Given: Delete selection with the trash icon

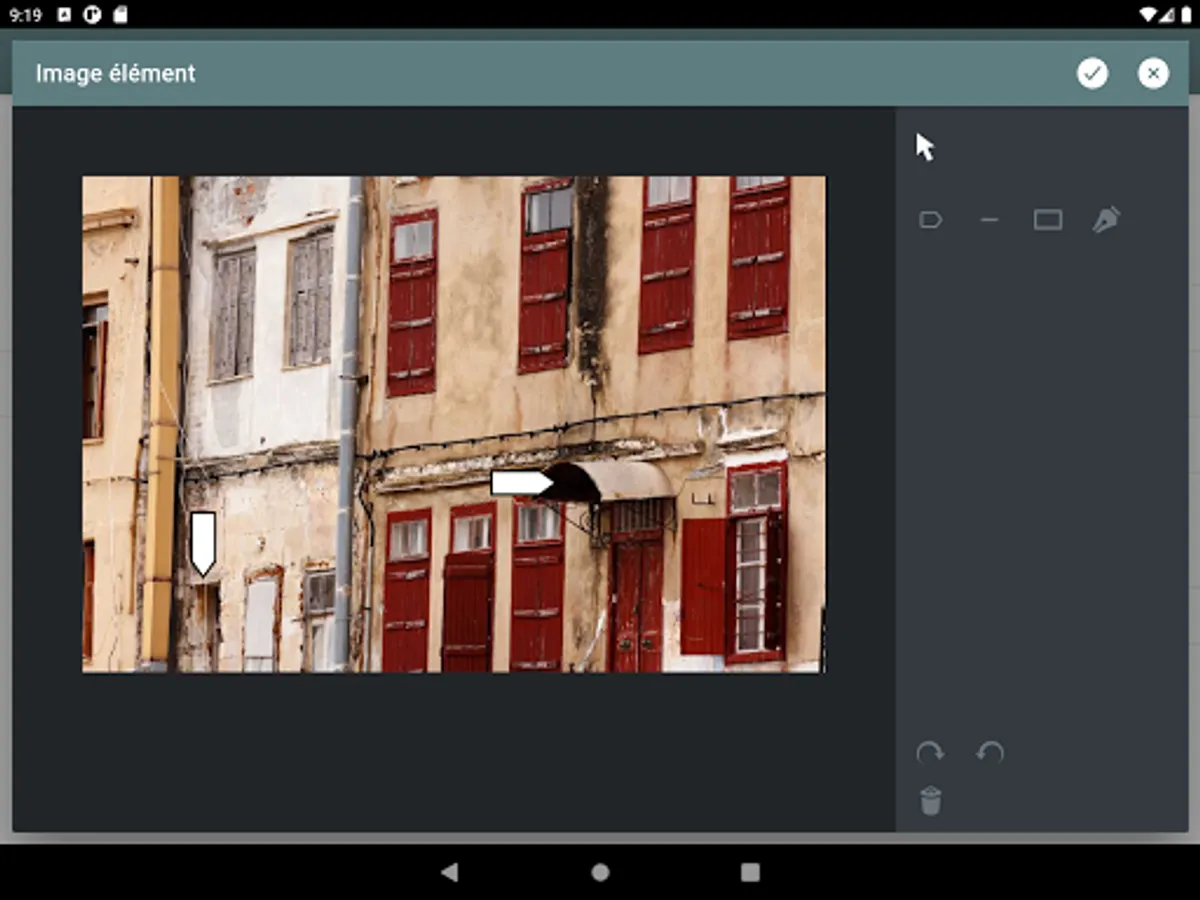Looking at the screenshot, I should click(x=930, y=801).
